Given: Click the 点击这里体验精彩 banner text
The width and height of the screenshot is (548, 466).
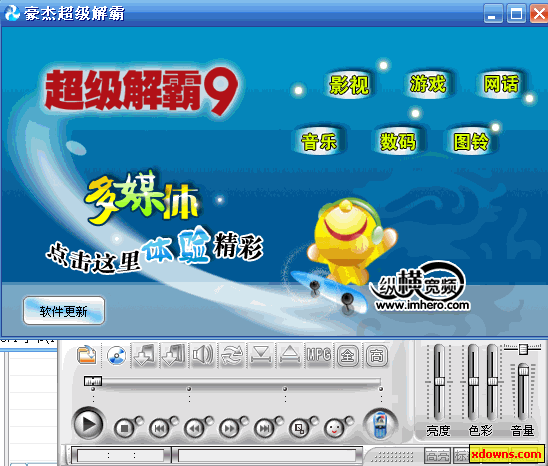Looking at the screenshot, I should [x=155, y=252].
